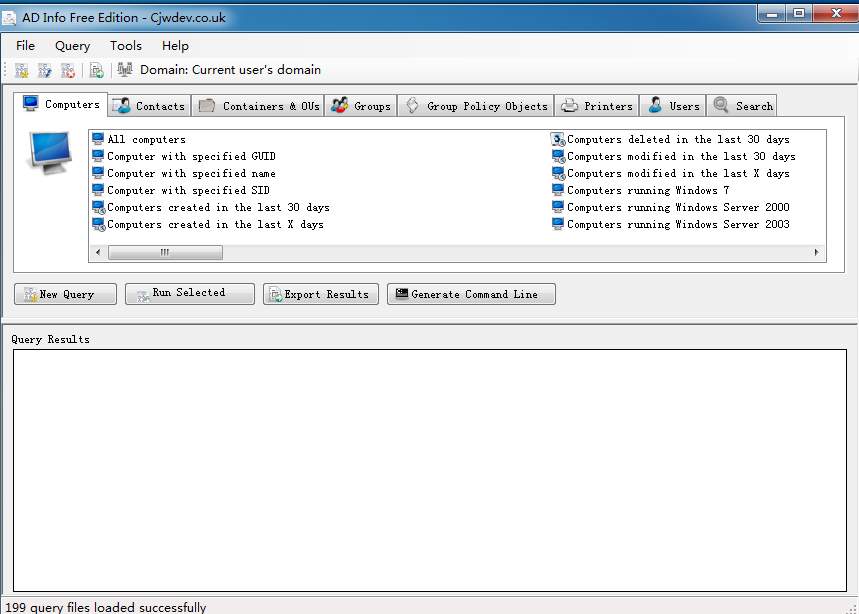The width and height of the screenshot is (859, 614).
Task: Switch to the Groups tab
Action: [x=361, y=106]
